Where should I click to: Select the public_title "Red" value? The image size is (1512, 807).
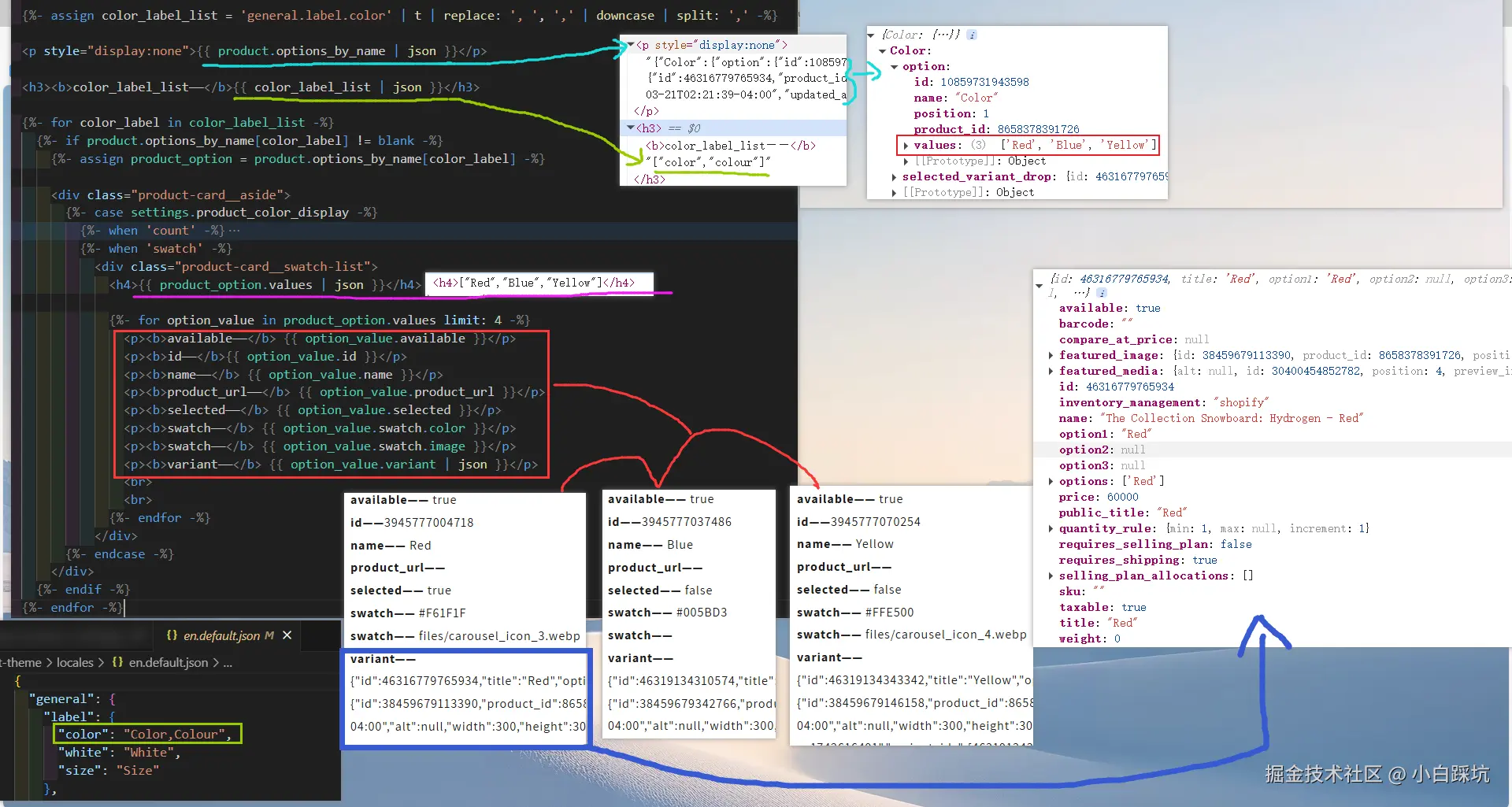tap(1172, 513)
